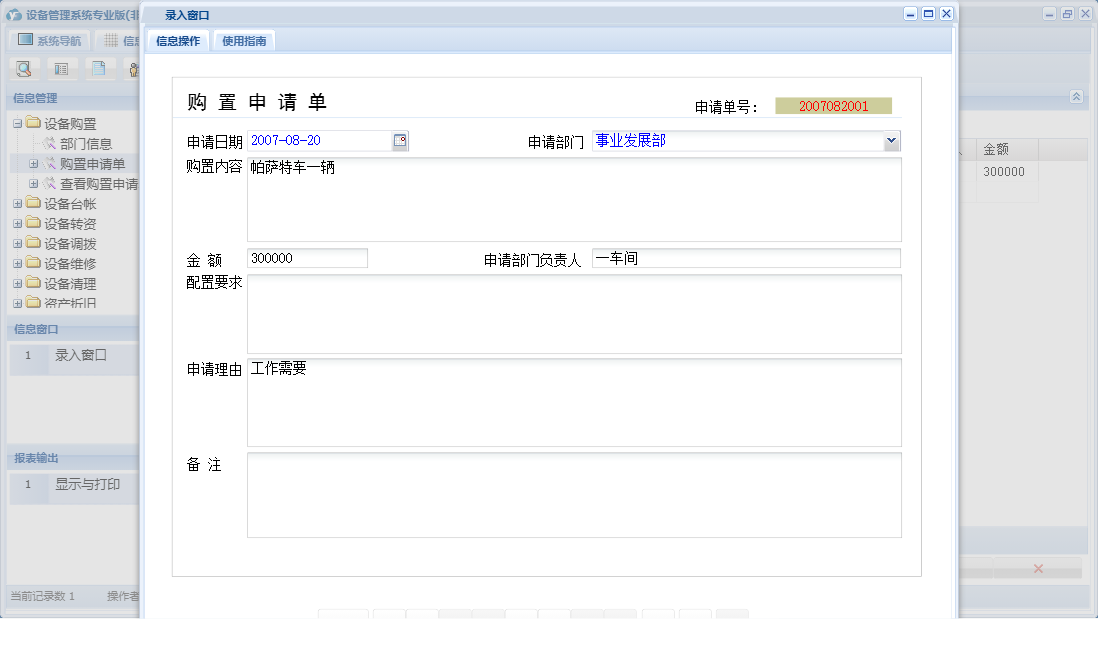
Task: Click the 设备转资 folder icon
Action: pyautogui.click(x=33, y=223)
